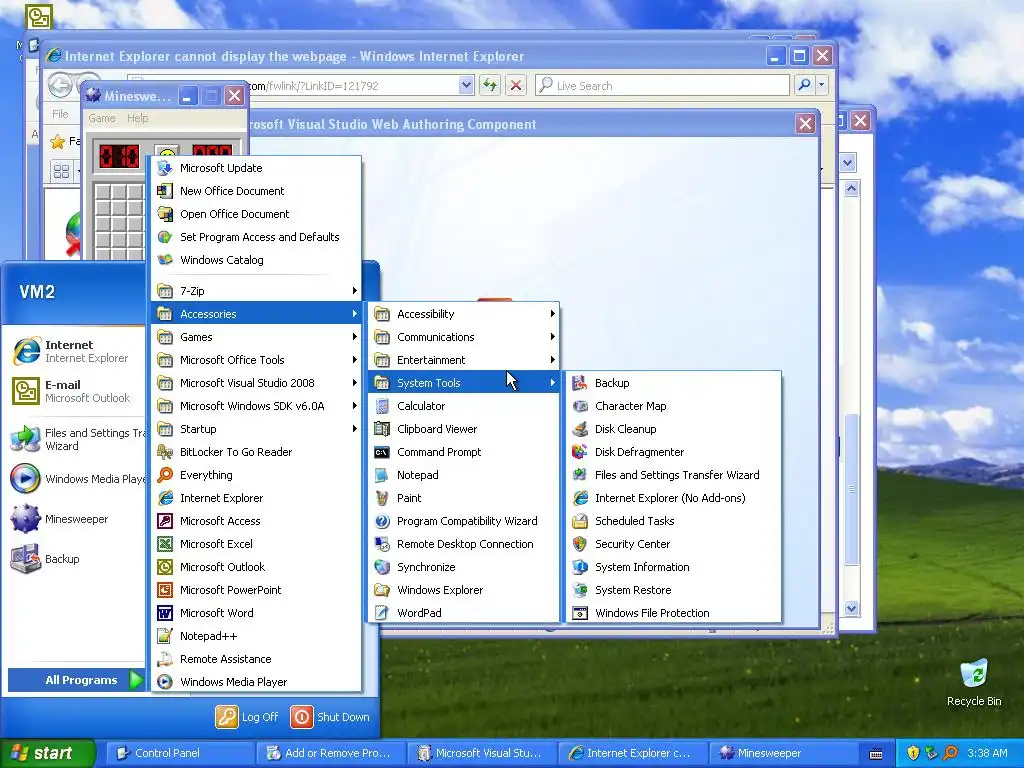The height and width of the screenshot is (768, 1024).
Task: Click All Programs in Start menu
Action: point(76,680)
